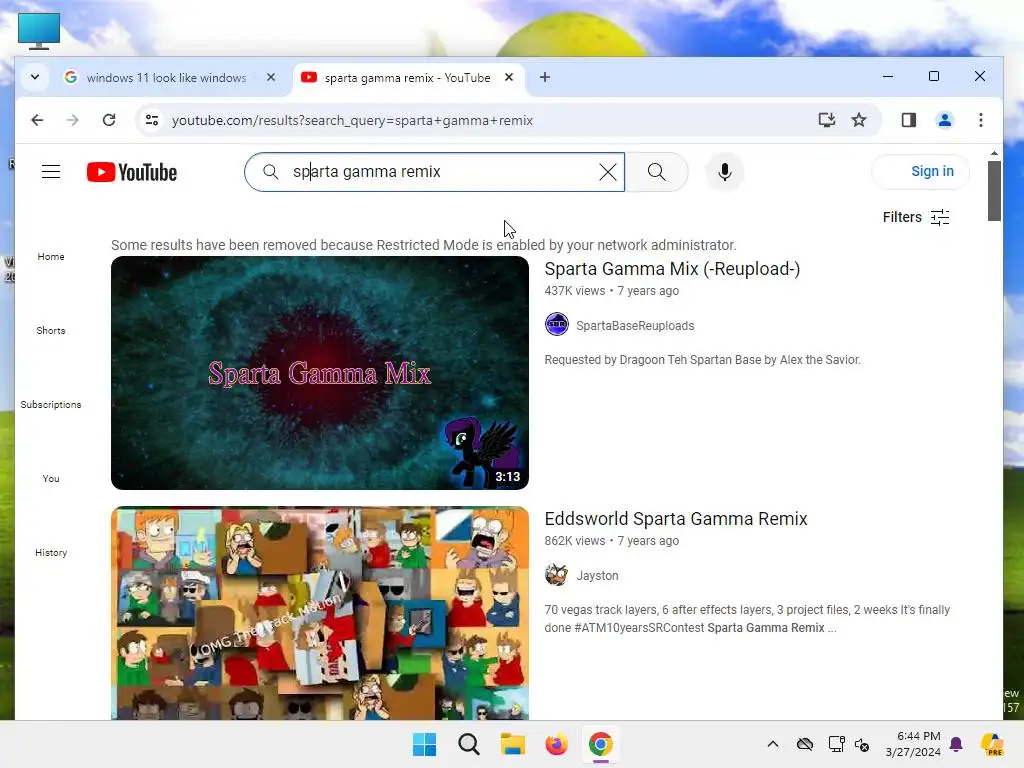This screenshot has width=1024, height=768.
Task: Expand the tab search dropdown arrow
Action: (x=35, y=77)
